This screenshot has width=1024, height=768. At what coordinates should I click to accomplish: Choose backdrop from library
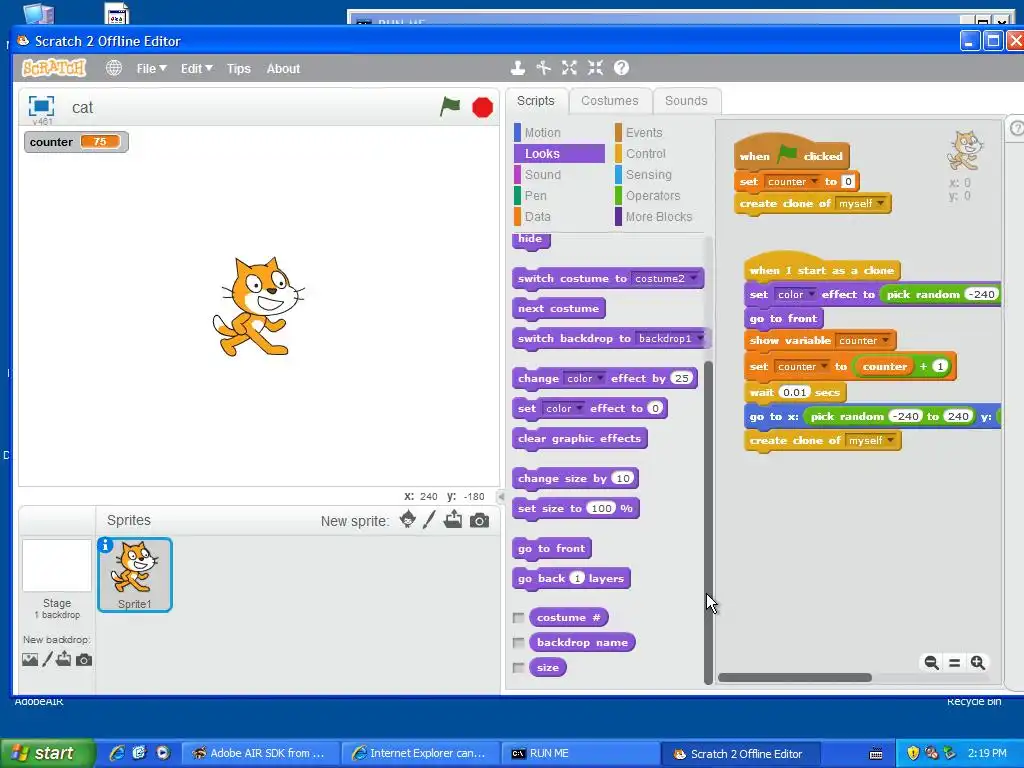[30, 660]
